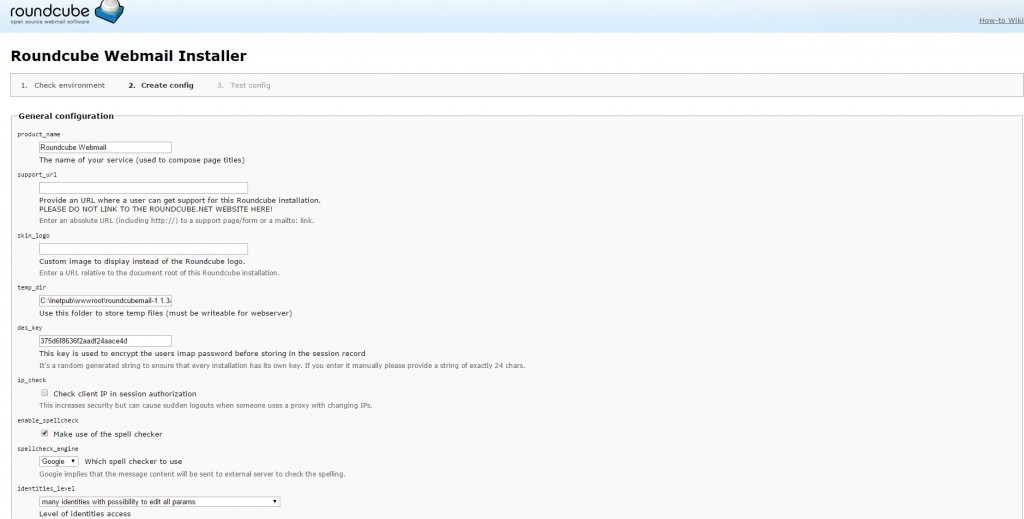Select the Create config step

(167, 86)
